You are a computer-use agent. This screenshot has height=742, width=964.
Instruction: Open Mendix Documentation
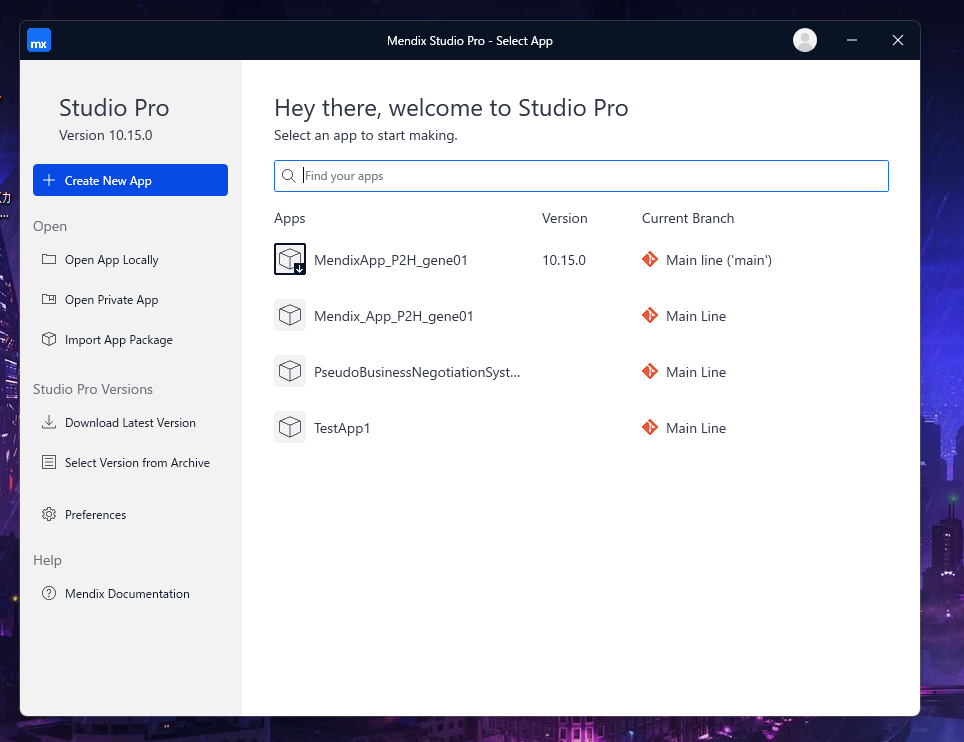126,593
